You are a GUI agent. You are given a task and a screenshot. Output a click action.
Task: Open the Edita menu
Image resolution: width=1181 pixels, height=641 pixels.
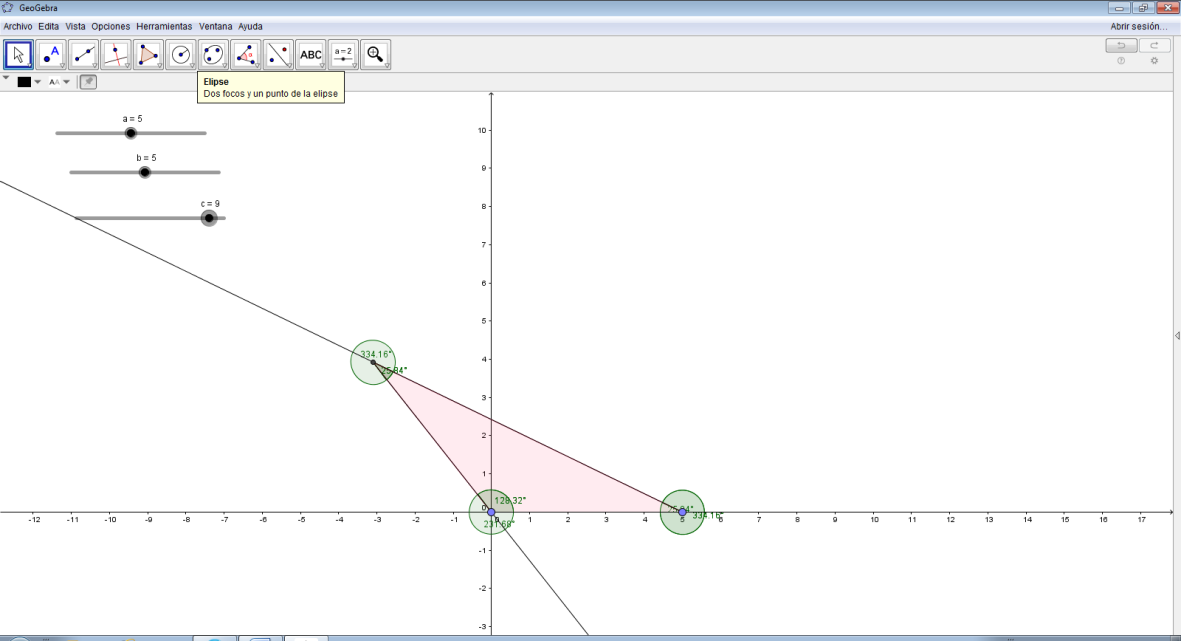[x=48, y=26]
